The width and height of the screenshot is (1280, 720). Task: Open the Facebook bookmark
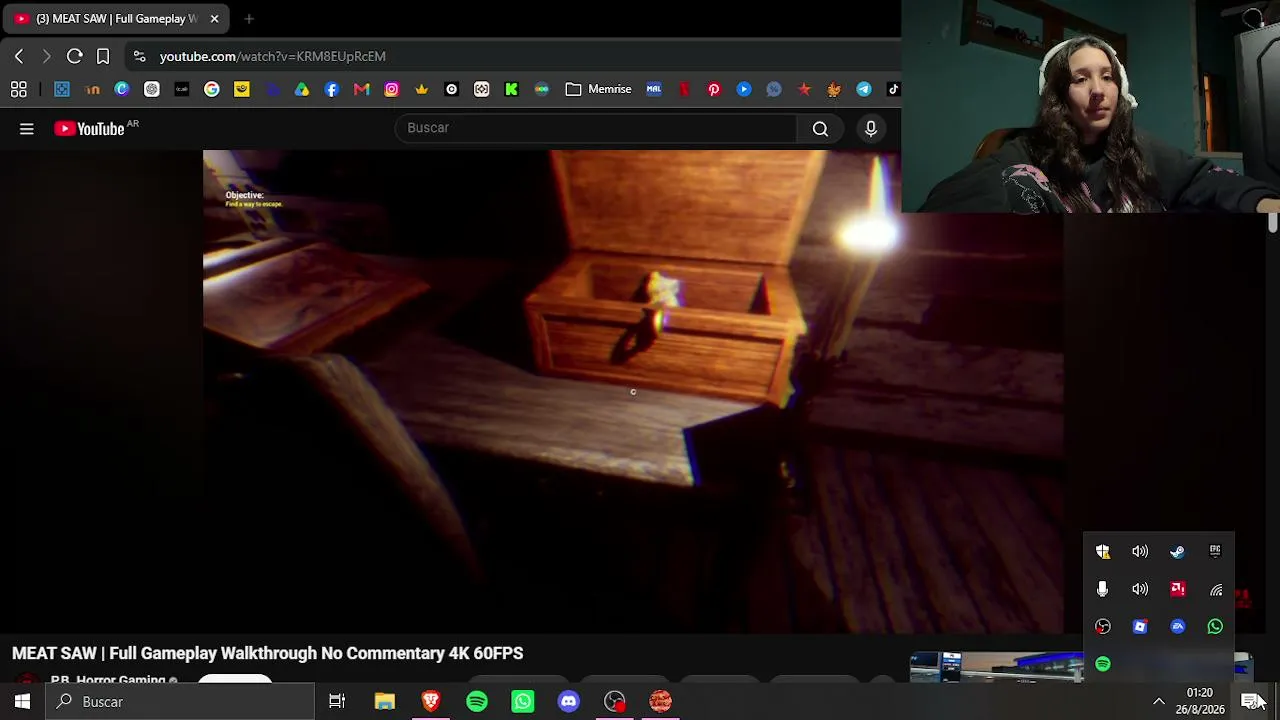[332, 89]
